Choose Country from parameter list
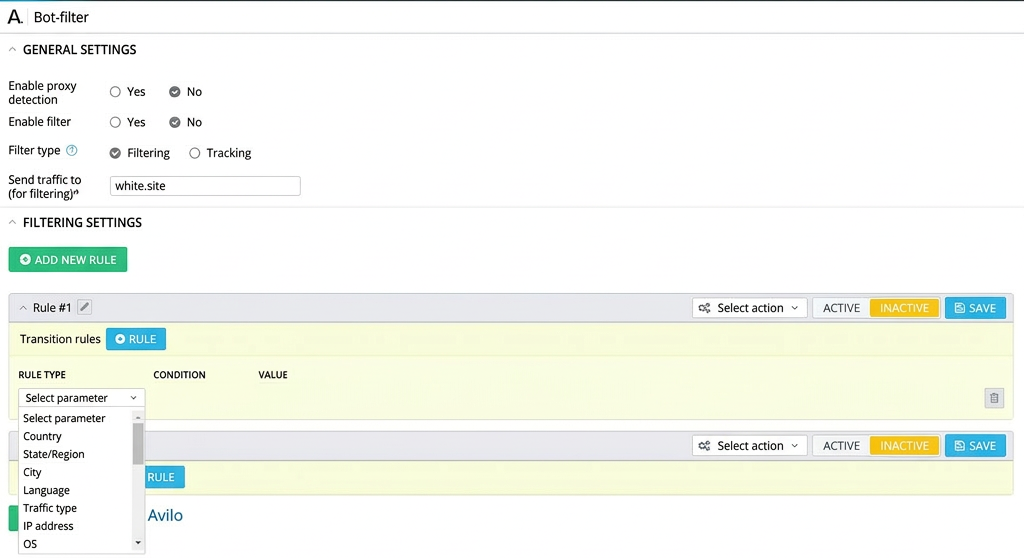 [42, 436]
